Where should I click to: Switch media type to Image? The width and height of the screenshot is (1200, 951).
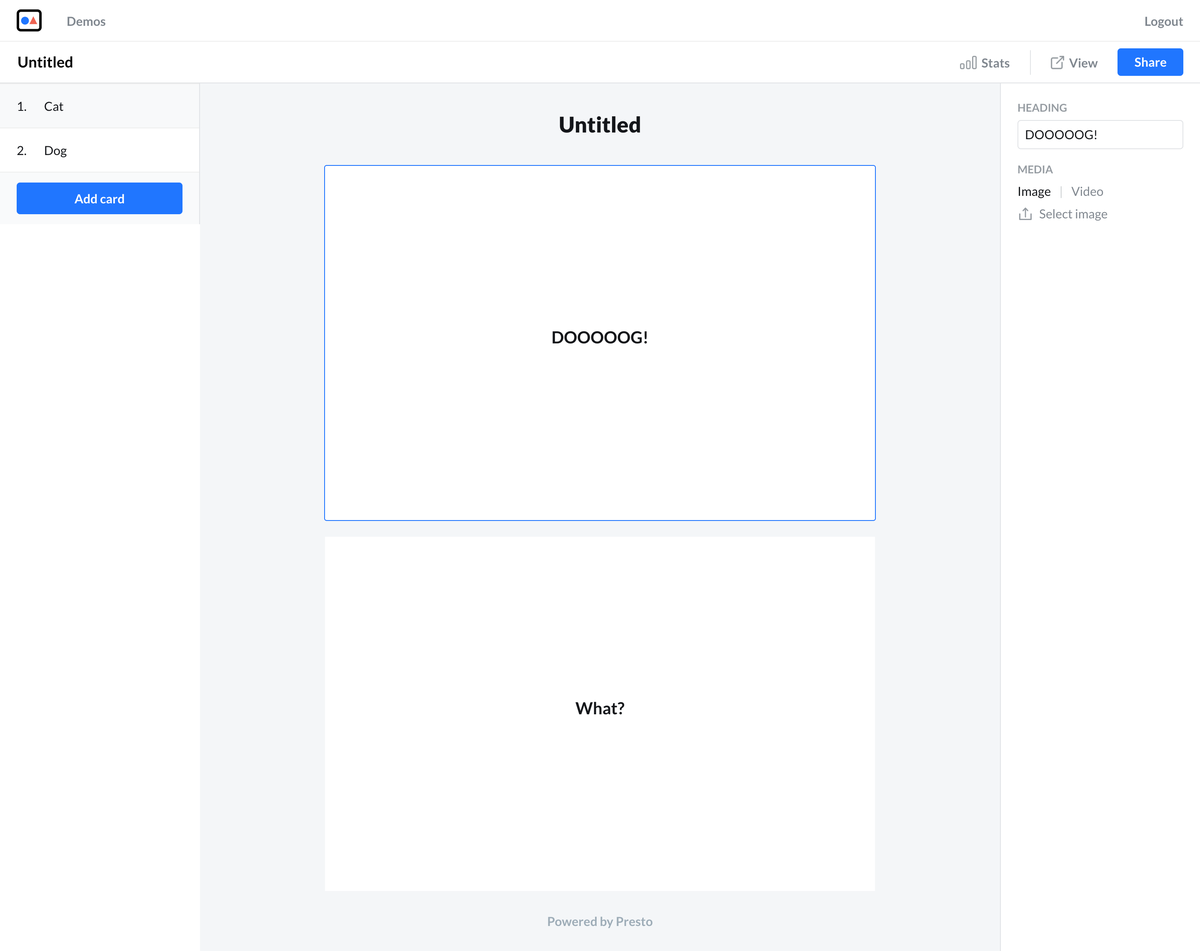pos(1034,191)
